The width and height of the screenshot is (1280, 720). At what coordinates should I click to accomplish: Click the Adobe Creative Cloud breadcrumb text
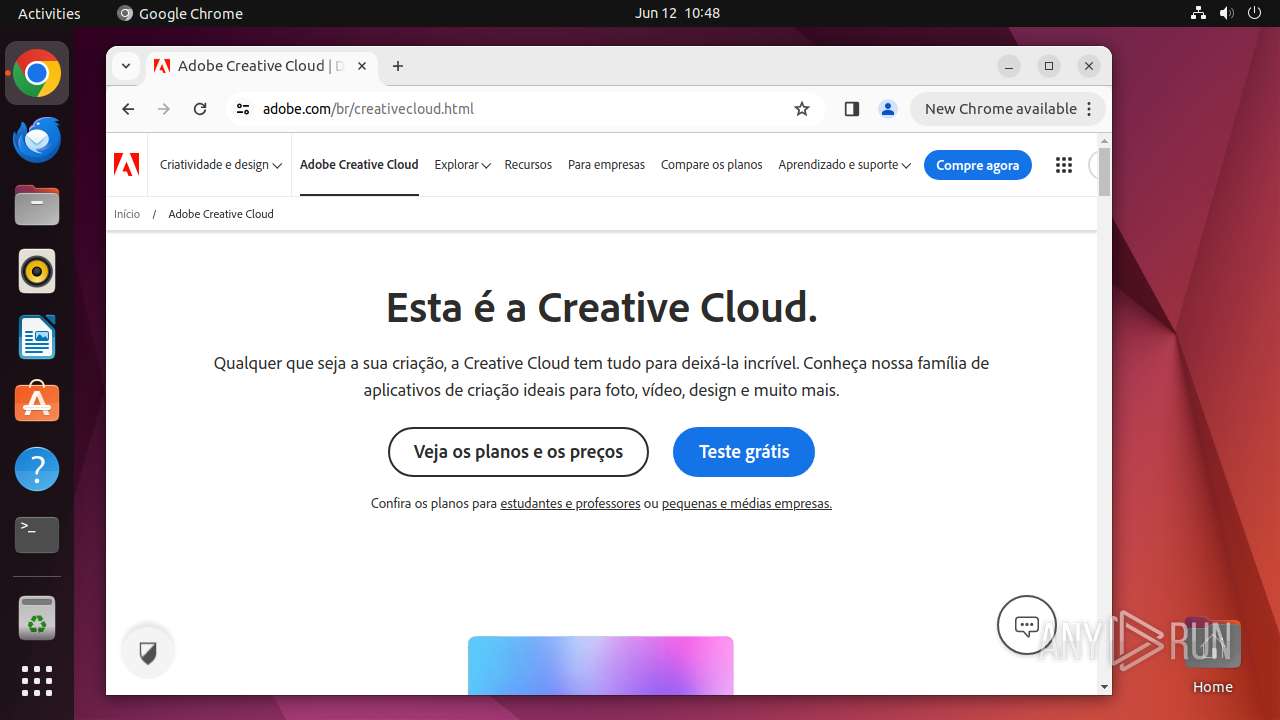coord(221,214)
